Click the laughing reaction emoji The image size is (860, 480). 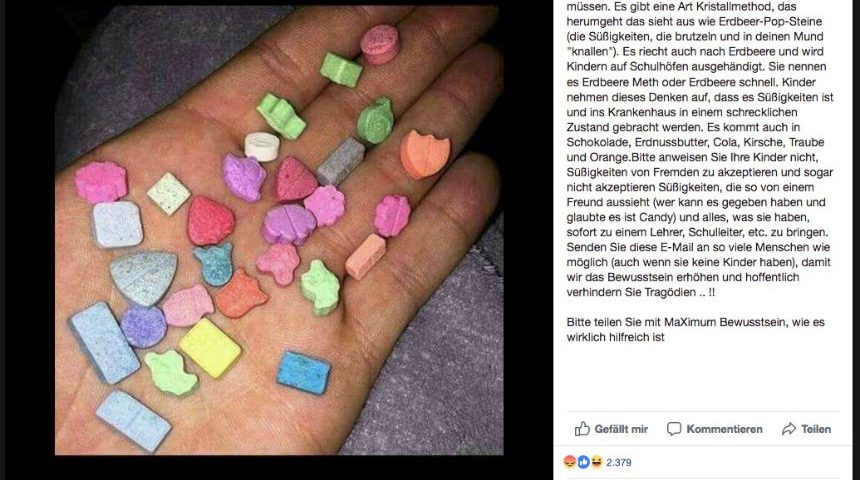pyautogui.click(x=596, y=462)
